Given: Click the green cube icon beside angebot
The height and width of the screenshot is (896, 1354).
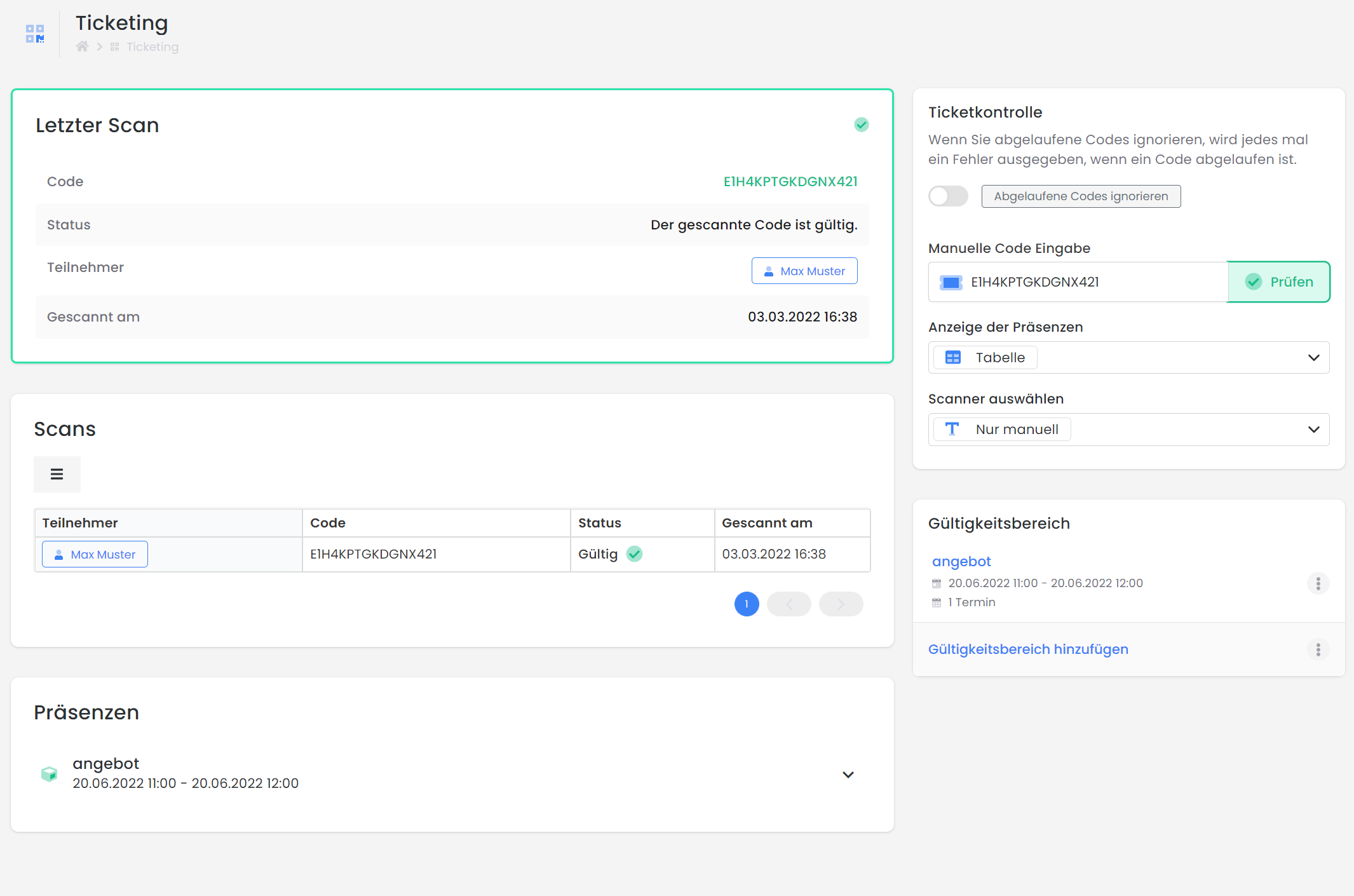Looking at the screenshot, I should point(49,773).
